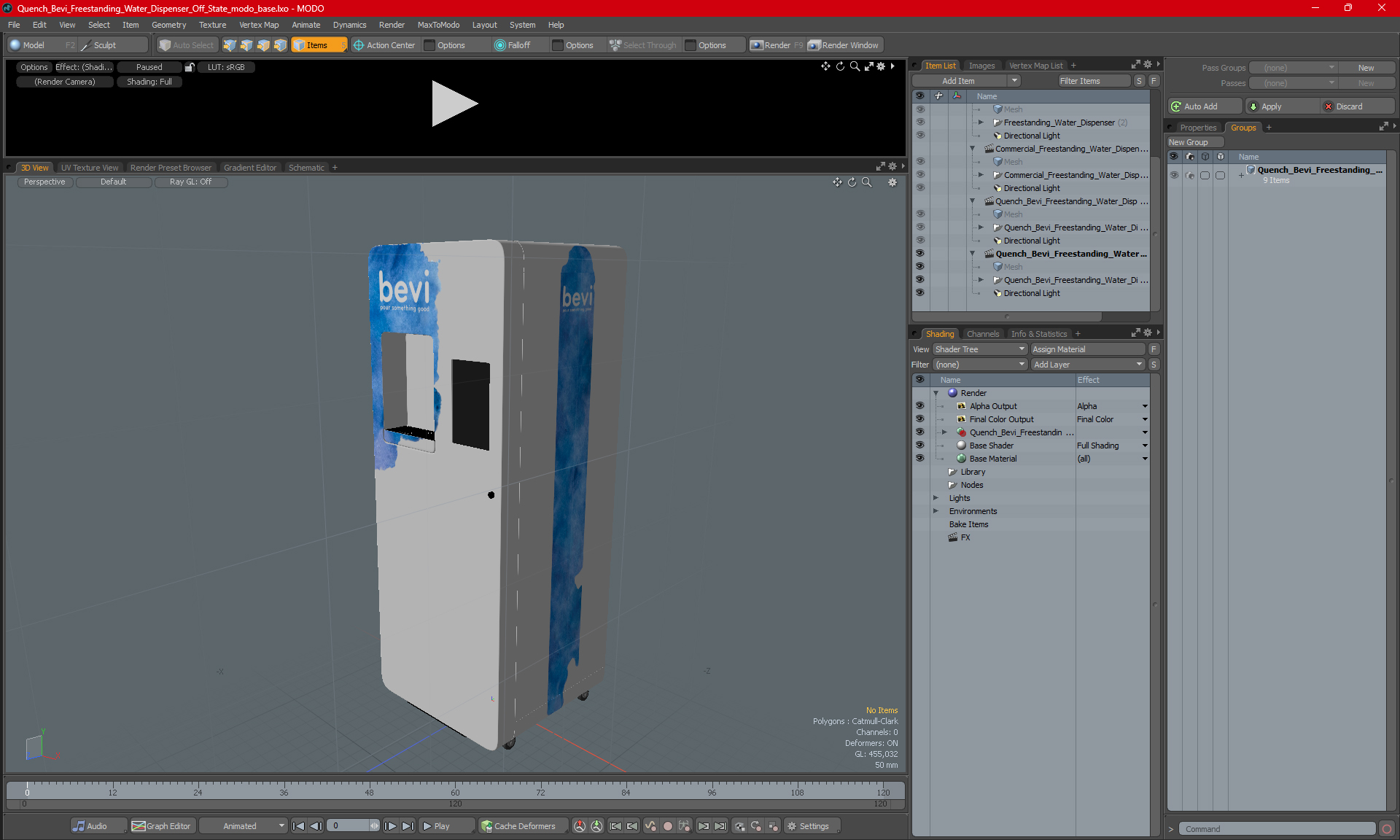
Task: Toggle Ray GL Off button in viewport
Action: [x=190, y=182]
